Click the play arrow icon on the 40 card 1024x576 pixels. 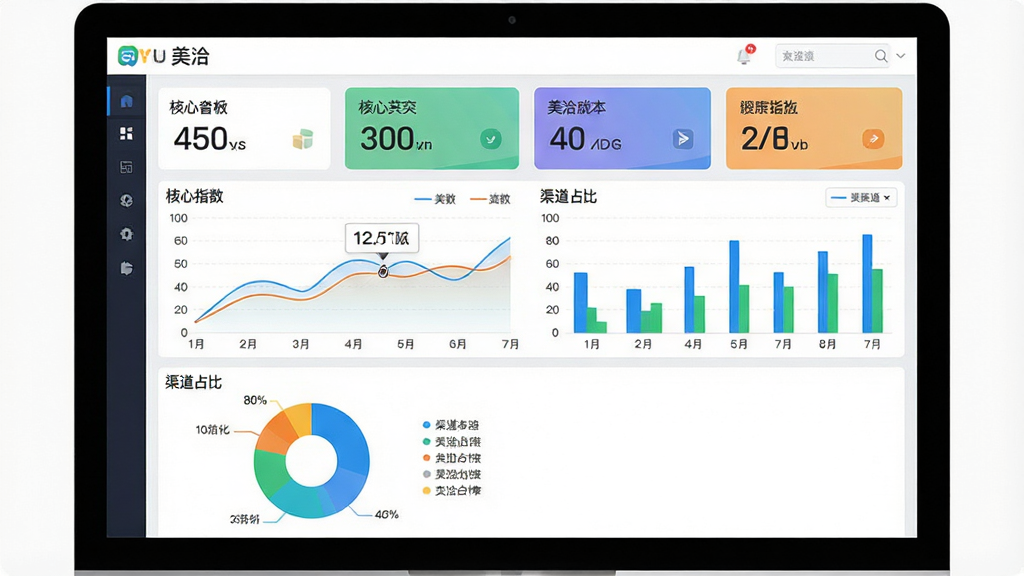[x=682, y=138]
